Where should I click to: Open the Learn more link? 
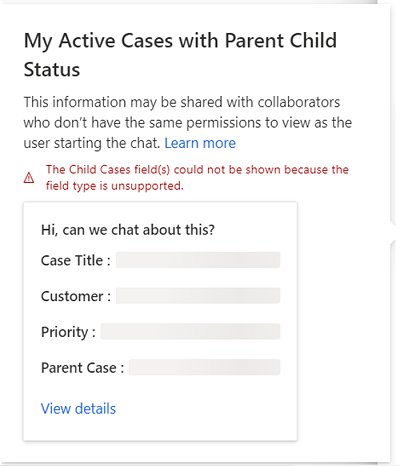coord(200,143)
